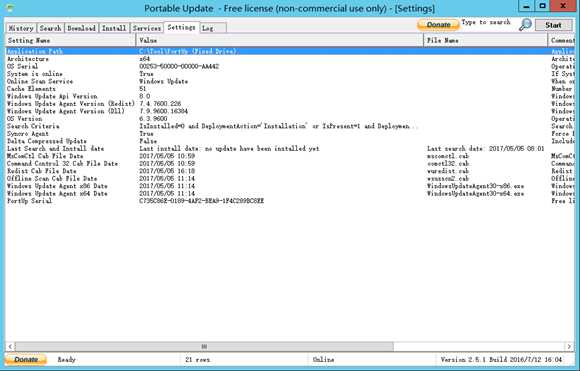Select Offline Scan Cab File Date row

coord(290,179)
